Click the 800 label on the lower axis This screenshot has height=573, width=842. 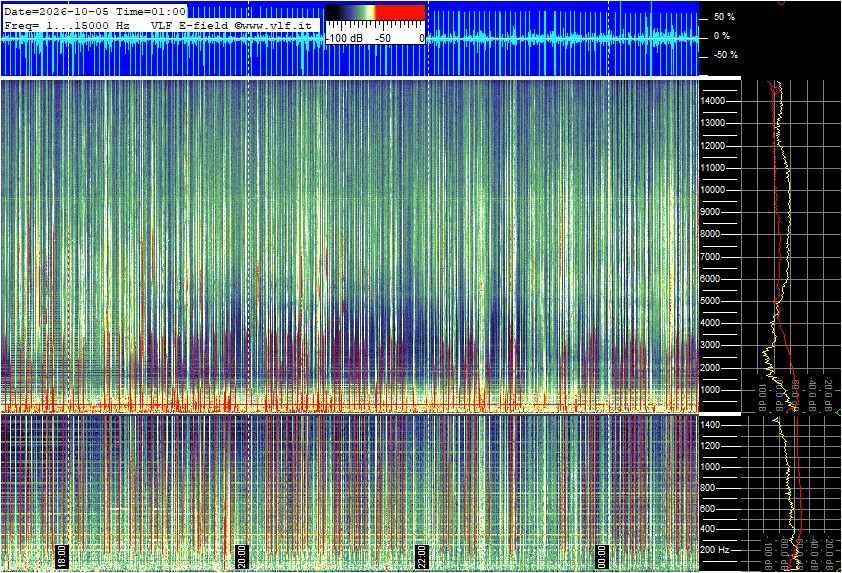pyautogui.click(x=708, y=488)
